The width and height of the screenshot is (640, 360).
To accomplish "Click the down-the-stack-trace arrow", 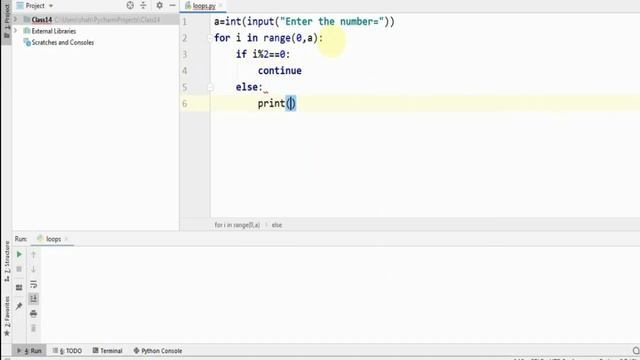I will [33, 269].
